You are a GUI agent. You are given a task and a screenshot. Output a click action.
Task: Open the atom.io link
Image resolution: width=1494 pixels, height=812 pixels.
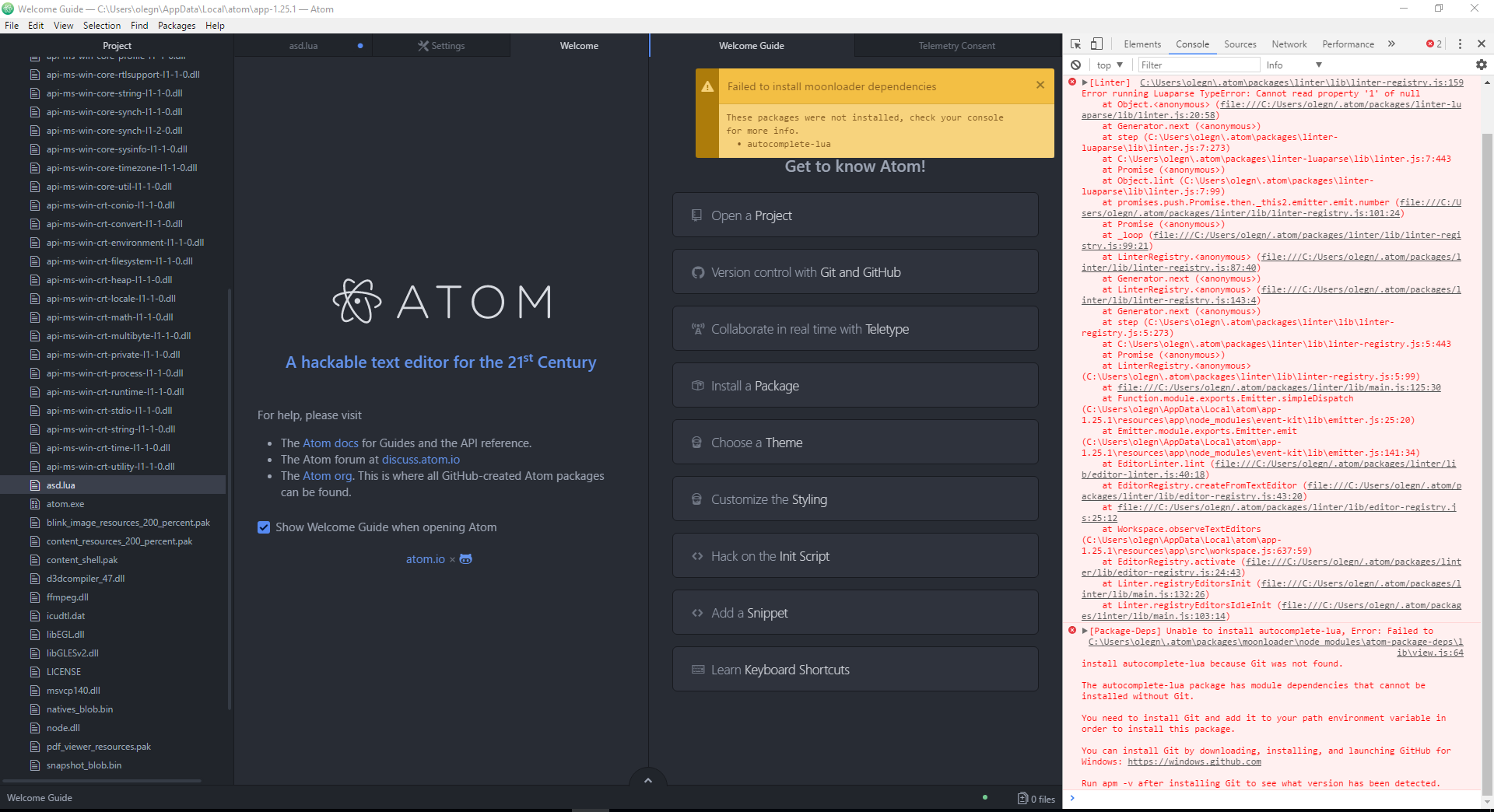click(x=425, y=559)
